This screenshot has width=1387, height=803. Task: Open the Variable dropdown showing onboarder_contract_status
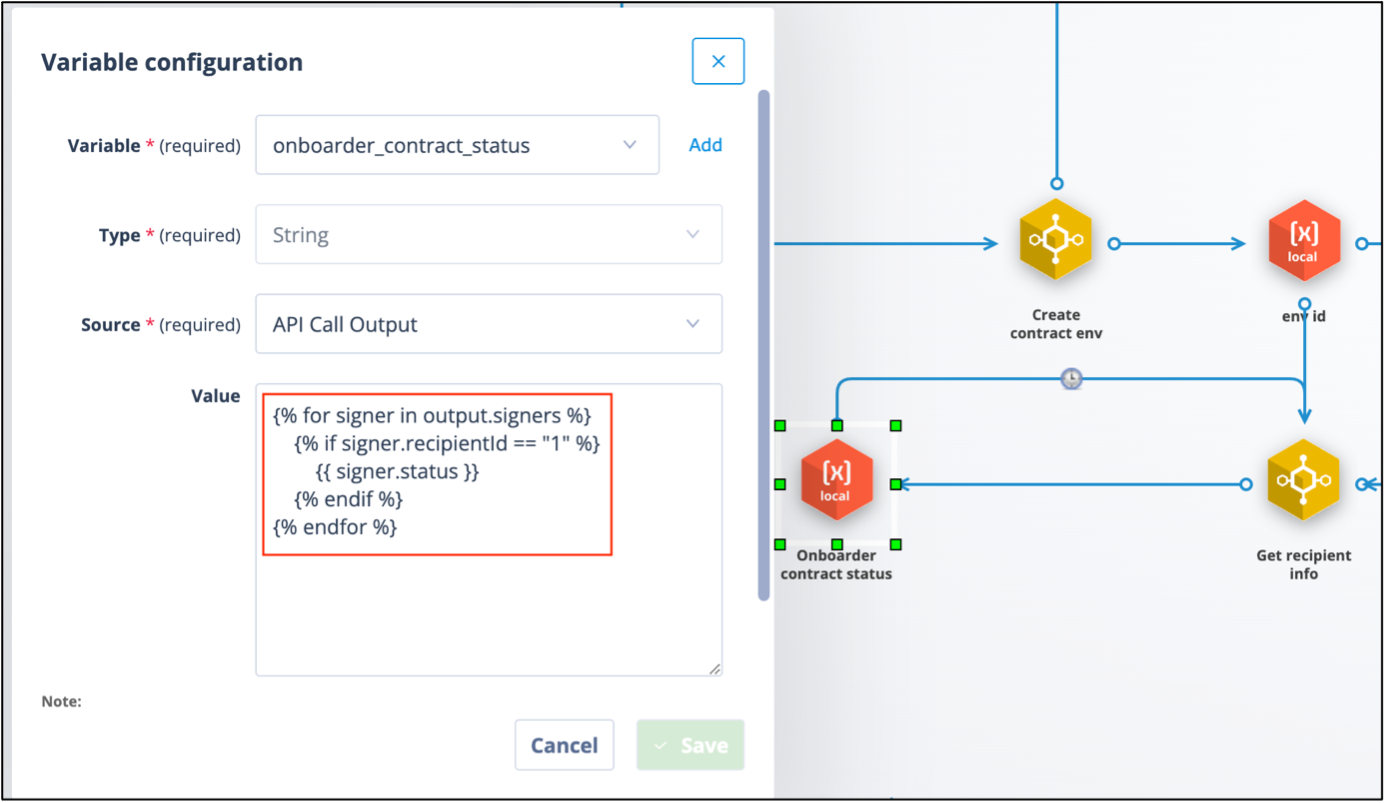tap(457, 145)
